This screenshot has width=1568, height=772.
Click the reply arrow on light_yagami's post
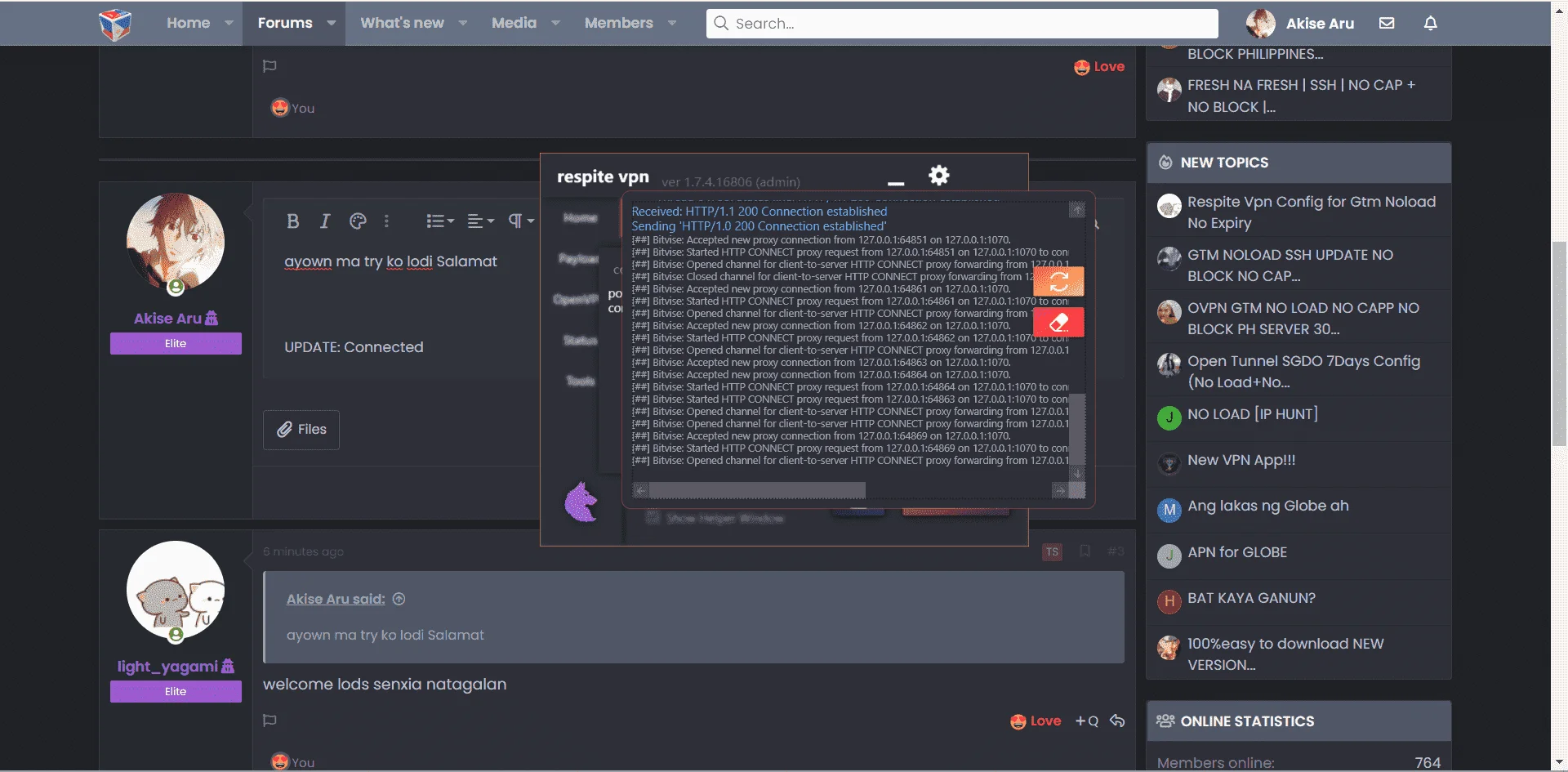pyautogui.click(x=1117, y=721)
